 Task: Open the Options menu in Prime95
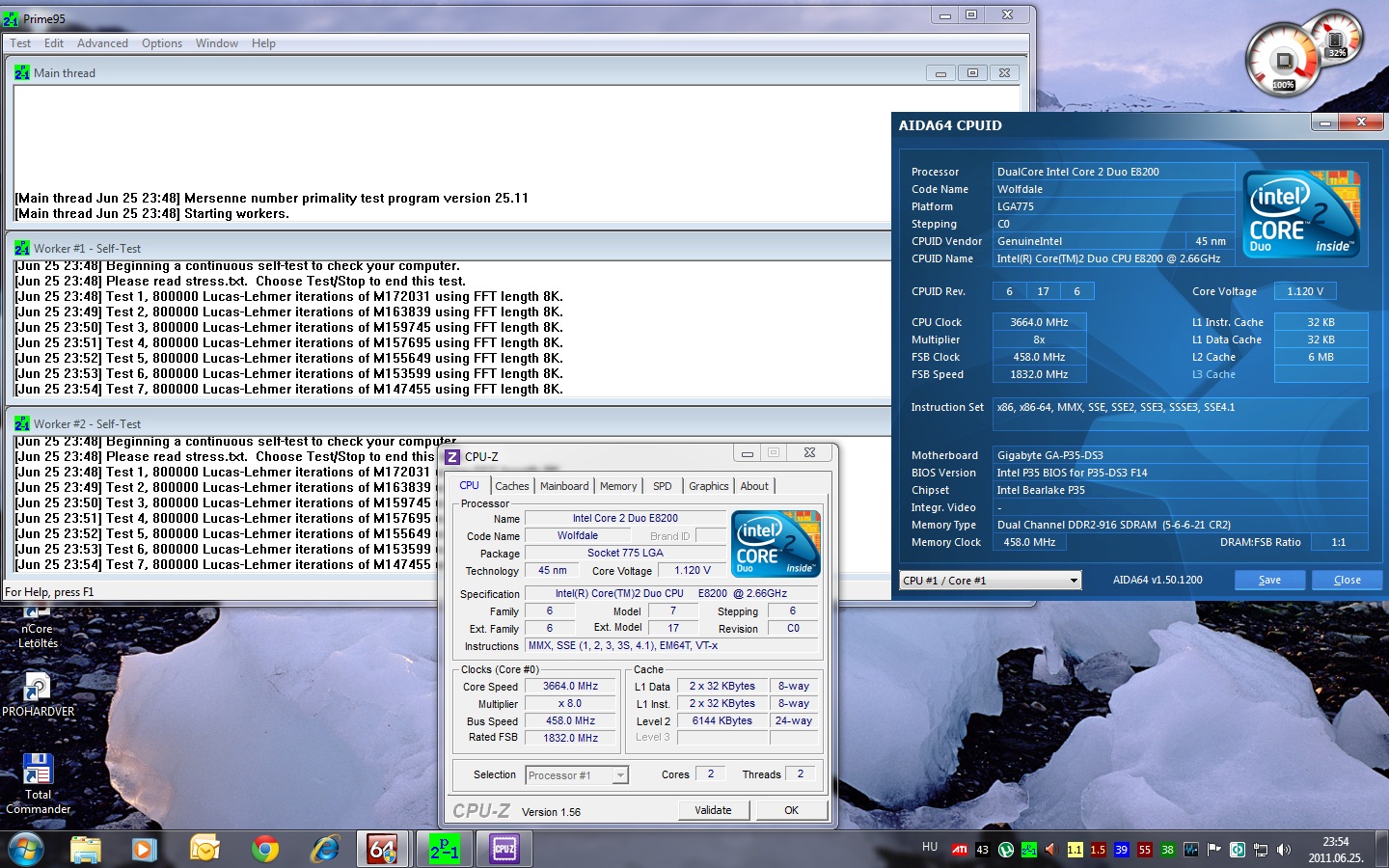coord(162,43)
